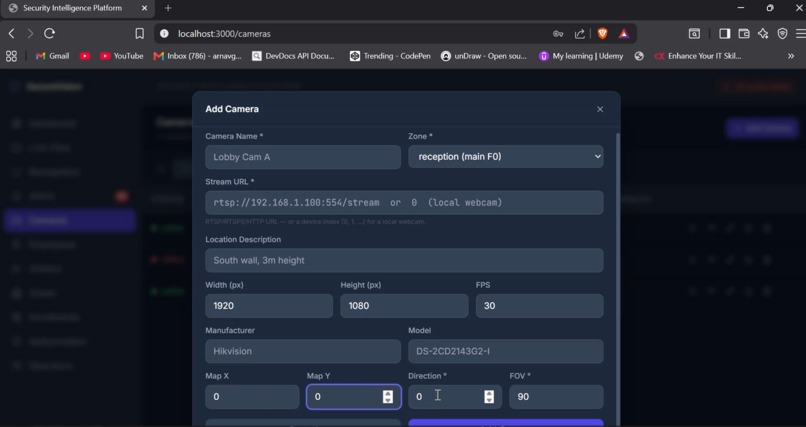Screen dimensions: 806x427
Task: Close the Security Intelligence Platform tab
Action: pos(144,8)
